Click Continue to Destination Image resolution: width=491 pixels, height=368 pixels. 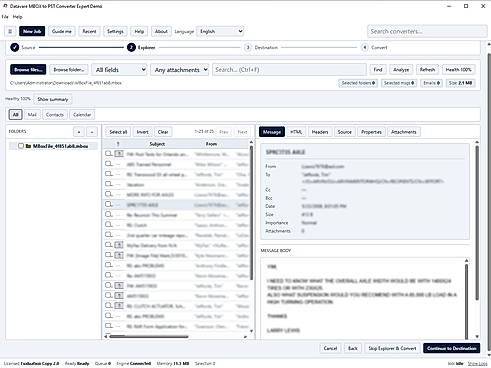click(x=452, y=348)
